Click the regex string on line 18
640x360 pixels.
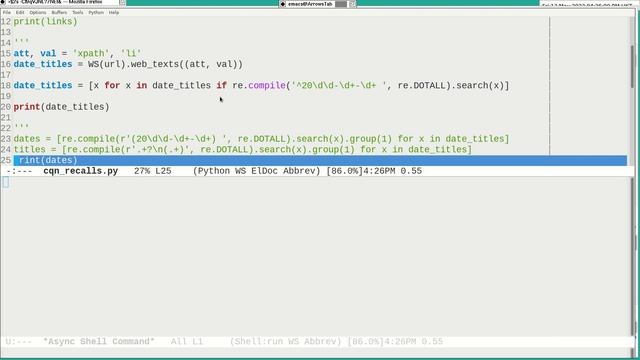click(x=338, y=85)
